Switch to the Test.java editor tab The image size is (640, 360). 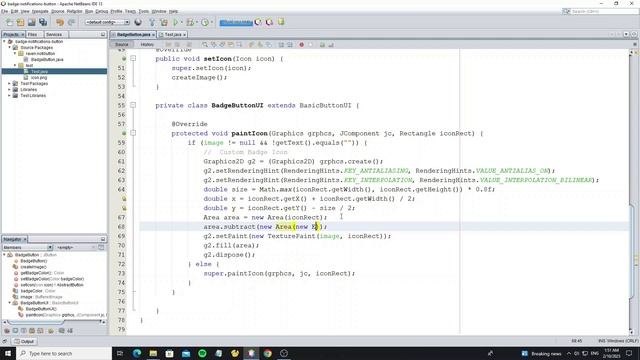point(173,35)
